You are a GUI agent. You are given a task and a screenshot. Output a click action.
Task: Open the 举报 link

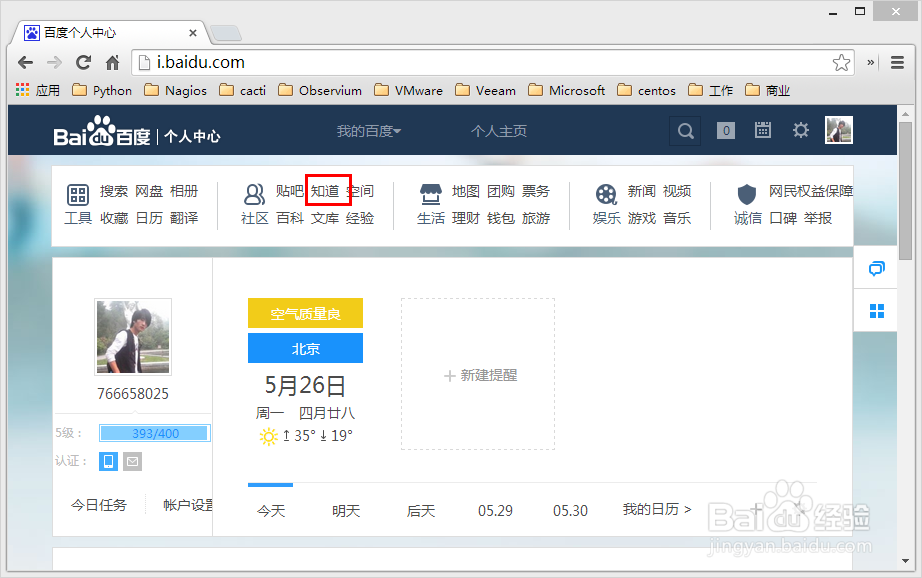(x=818, y=218)
